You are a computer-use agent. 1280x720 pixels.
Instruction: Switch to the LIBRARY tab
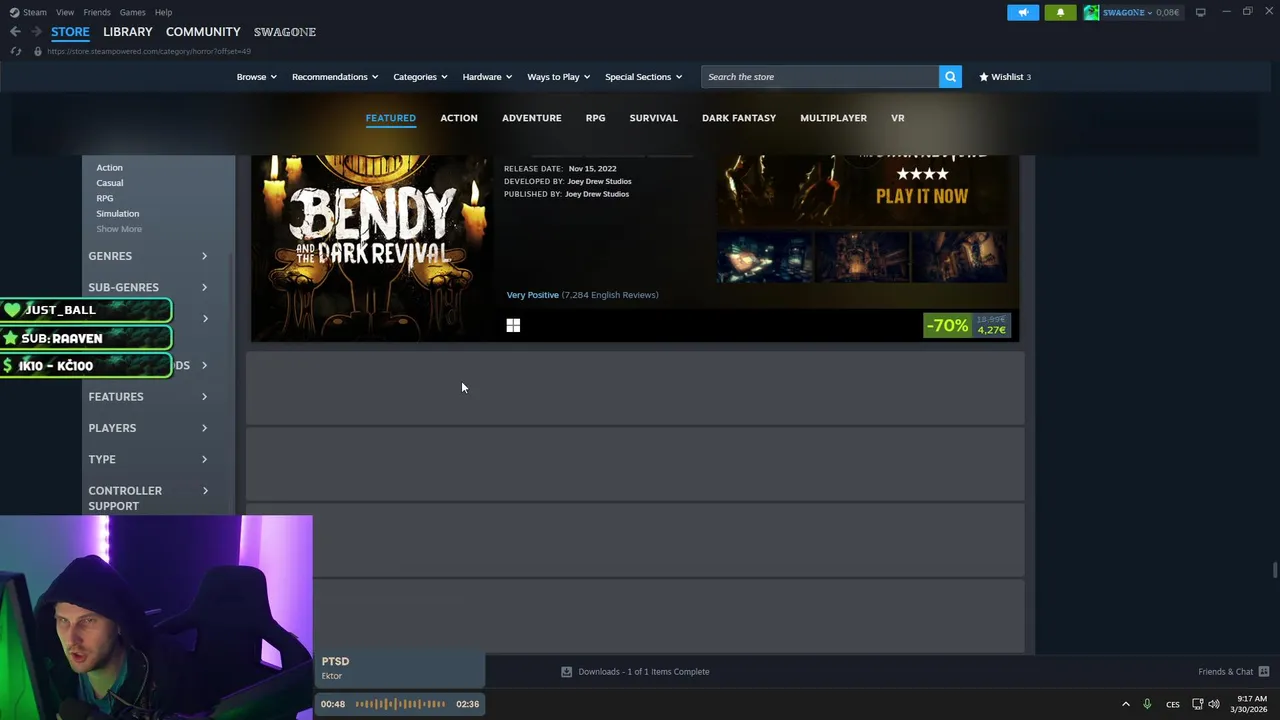pos(128,32)
